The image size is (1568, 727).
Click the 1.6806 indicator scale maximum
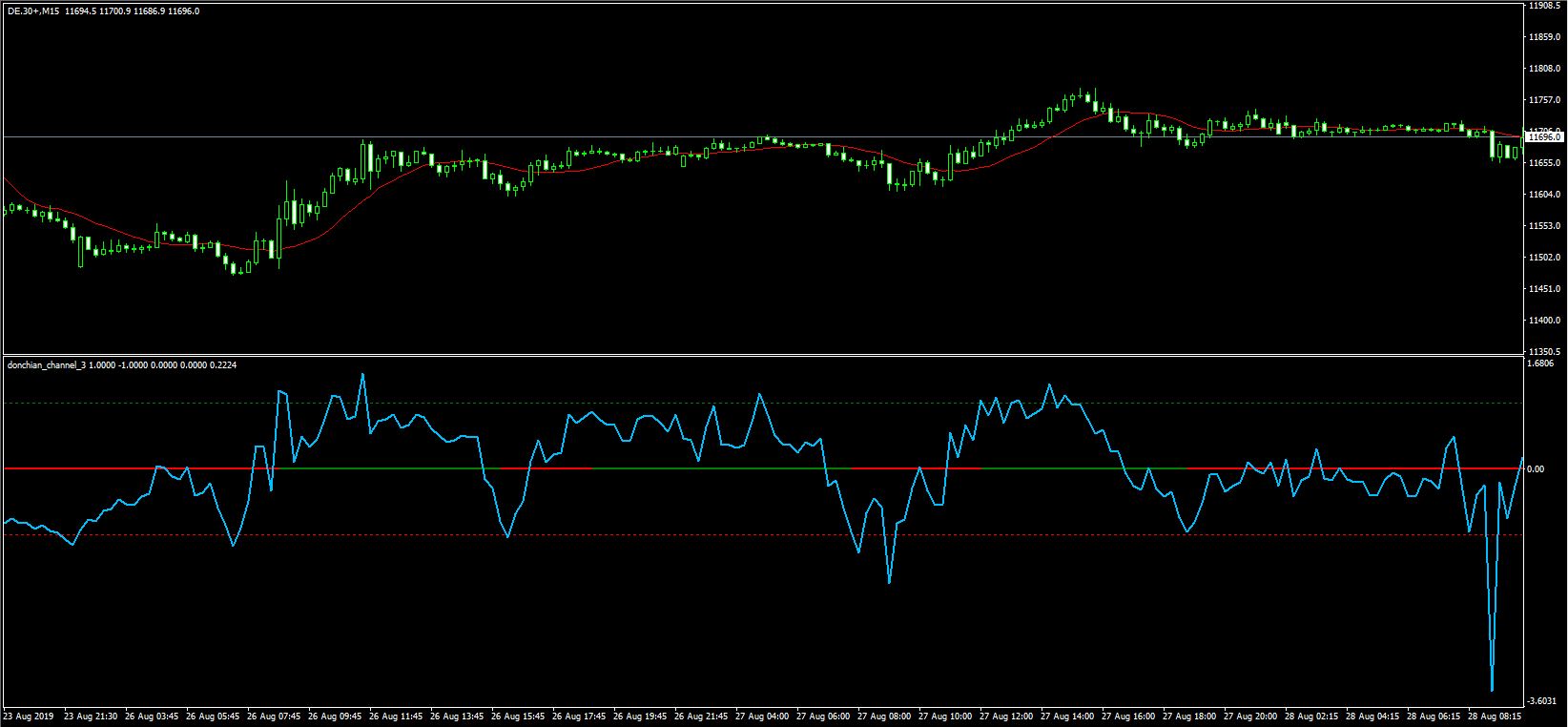point(1541,363)
